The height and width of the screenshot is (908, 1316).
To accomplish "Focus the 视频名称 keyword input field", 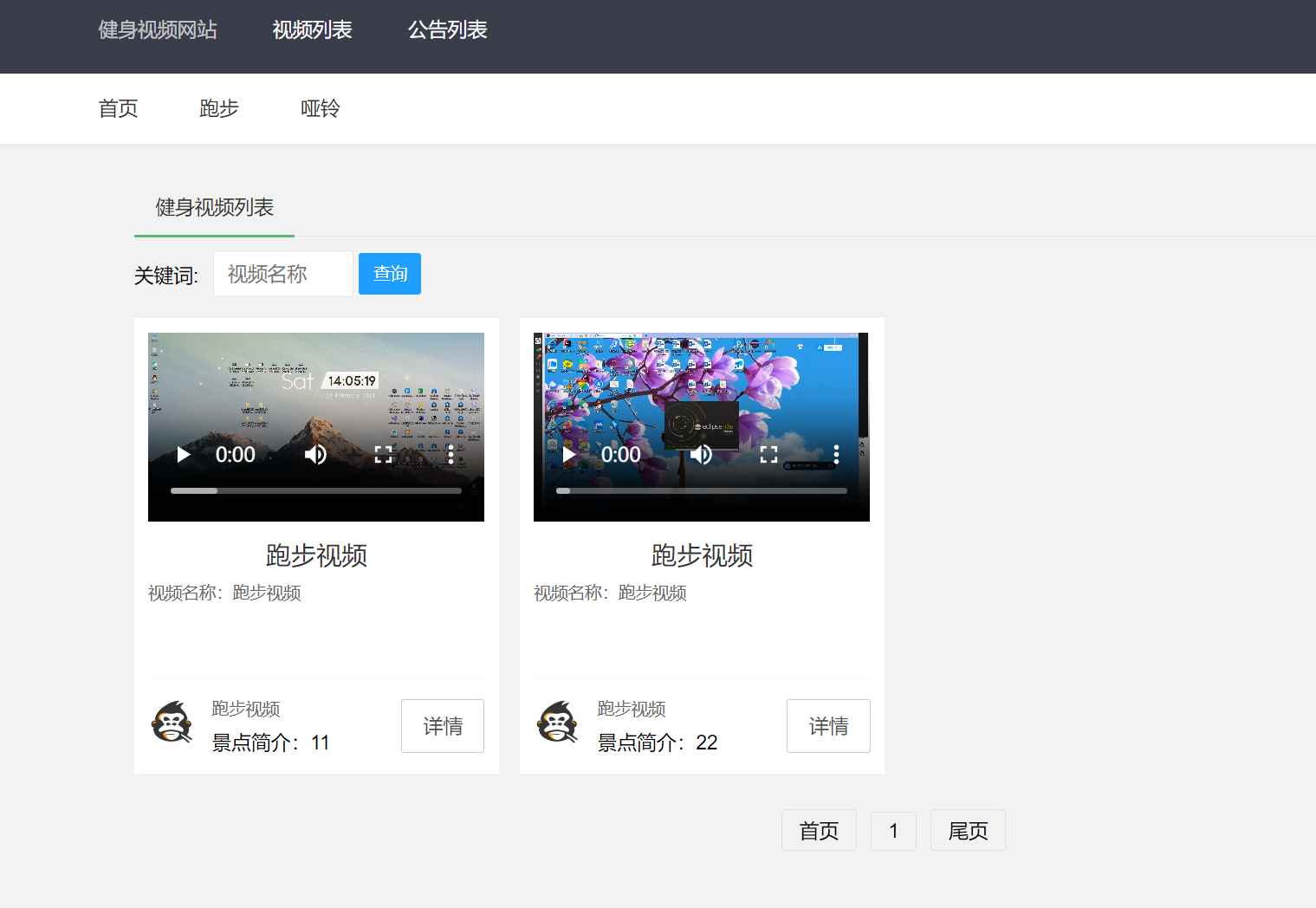I will 283,274.
